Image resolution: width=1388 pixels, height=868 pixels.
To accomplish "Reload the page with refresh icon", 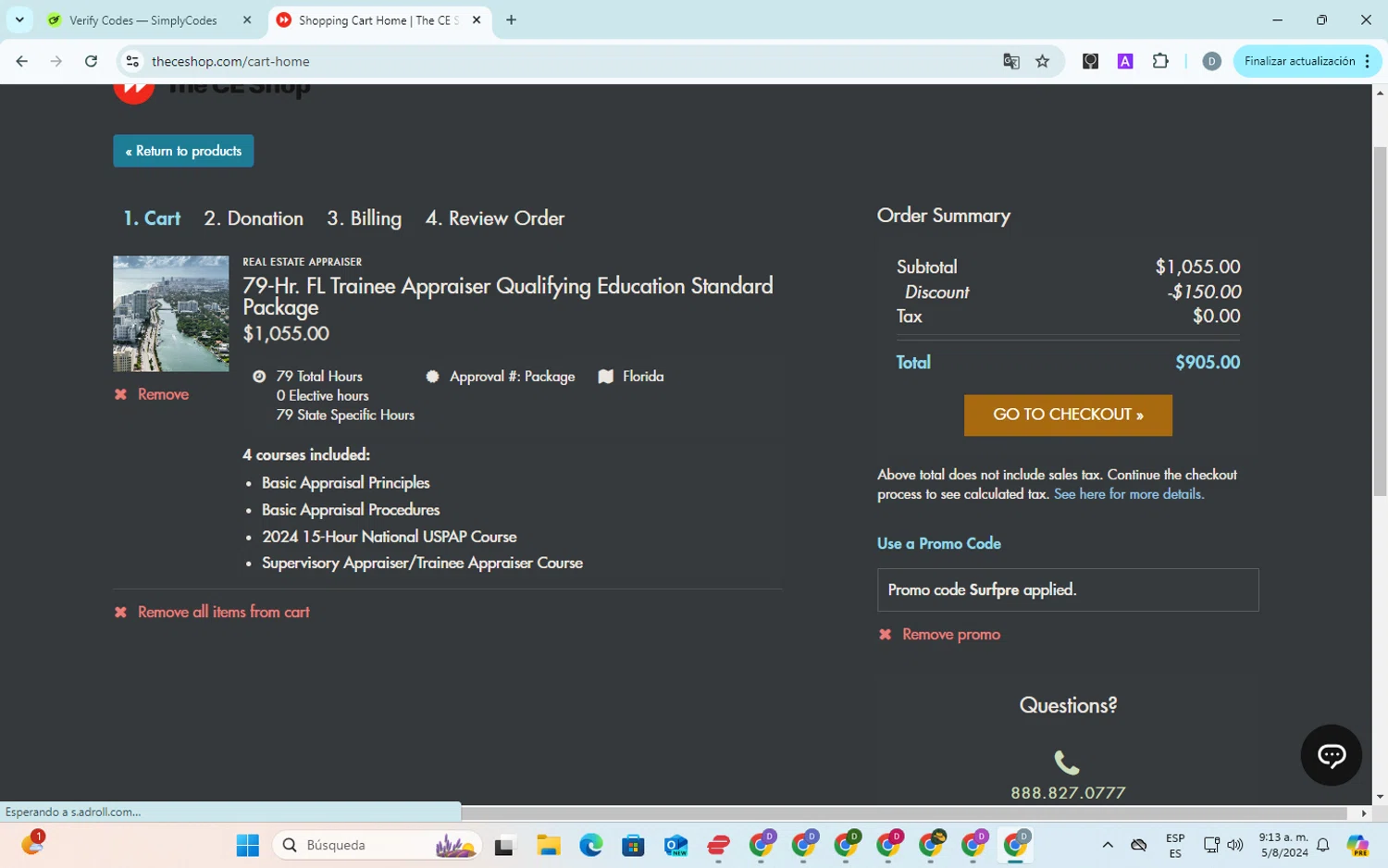I will click(x=91, y=61).
